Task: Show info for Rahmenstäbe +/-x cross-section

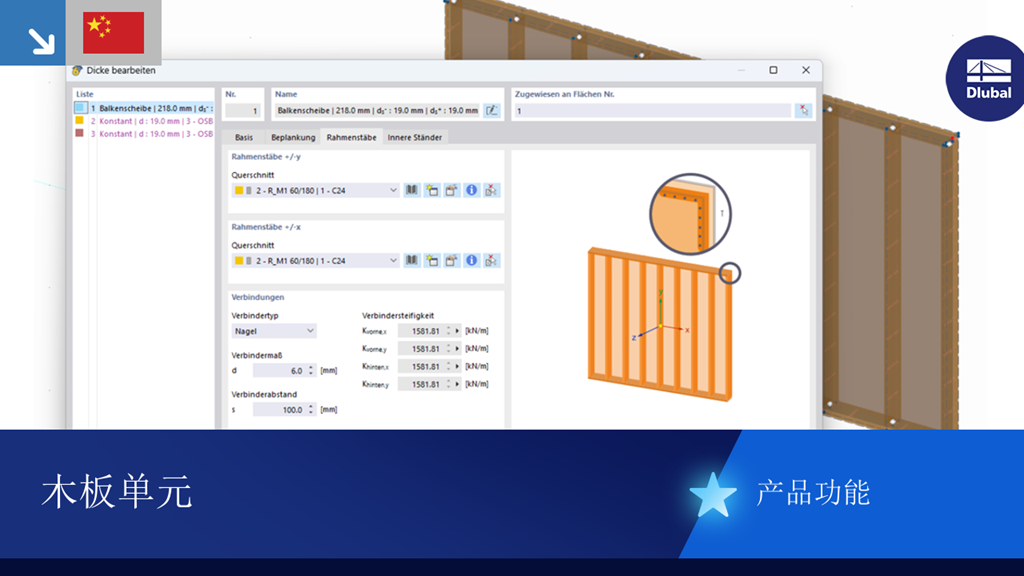Action: point(471,261)
